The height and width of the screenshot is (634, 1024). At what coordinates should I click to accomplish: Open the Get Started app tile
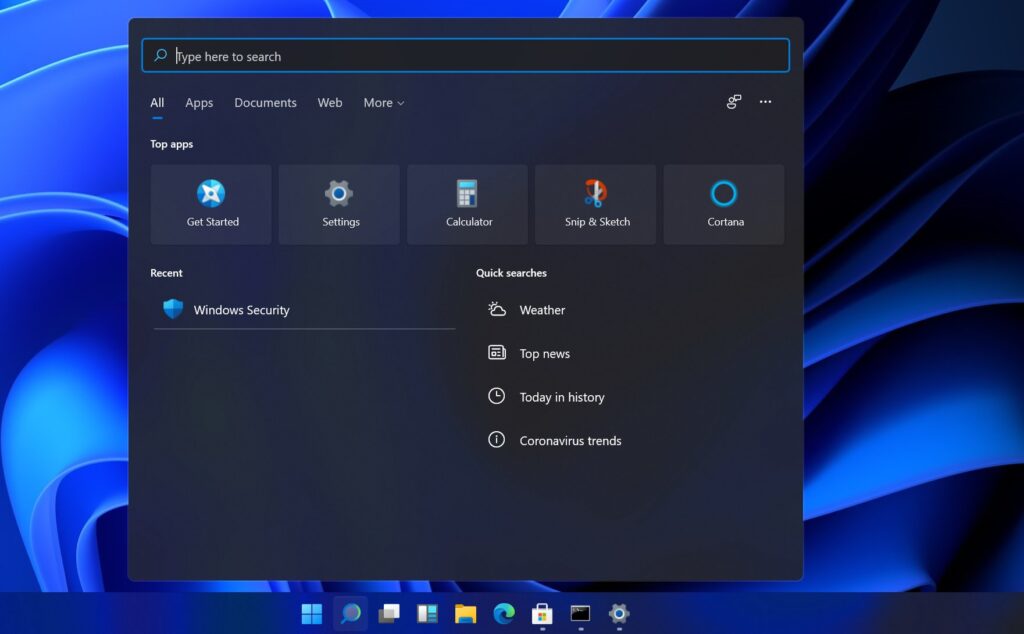click(x=211, y=204)
